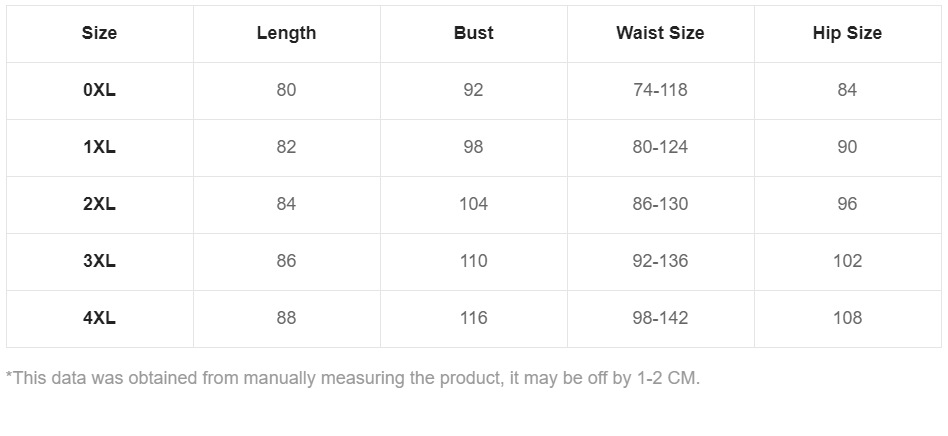Select the 1XL size row label

99,147
